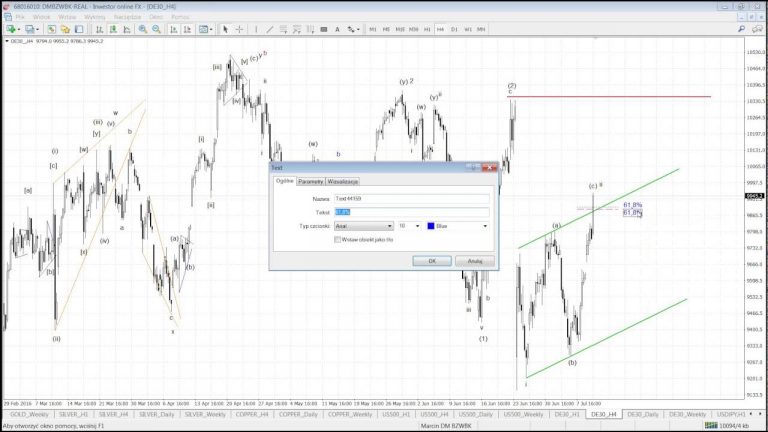This screenshot has width=768, height=432.
Task: Select the Ogólne tab
Action: (285, 181)
